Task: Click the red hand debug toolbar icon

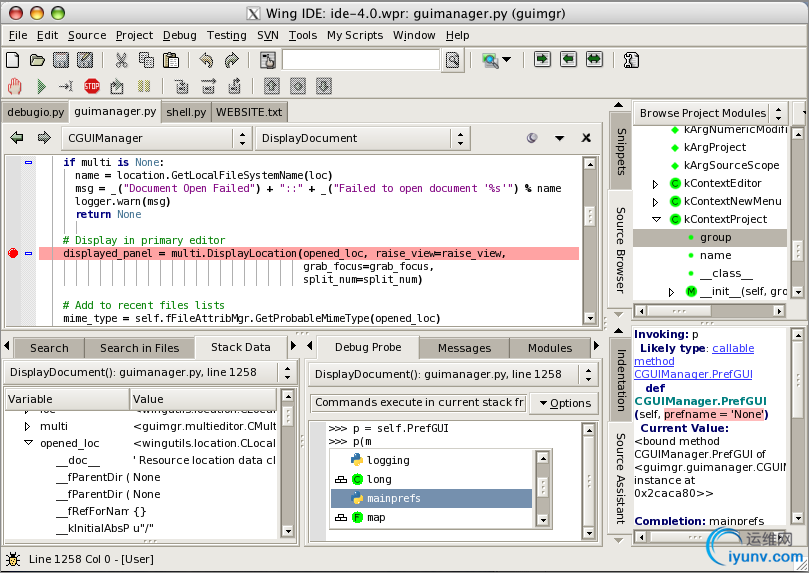Action: click(x=14, y=86)
